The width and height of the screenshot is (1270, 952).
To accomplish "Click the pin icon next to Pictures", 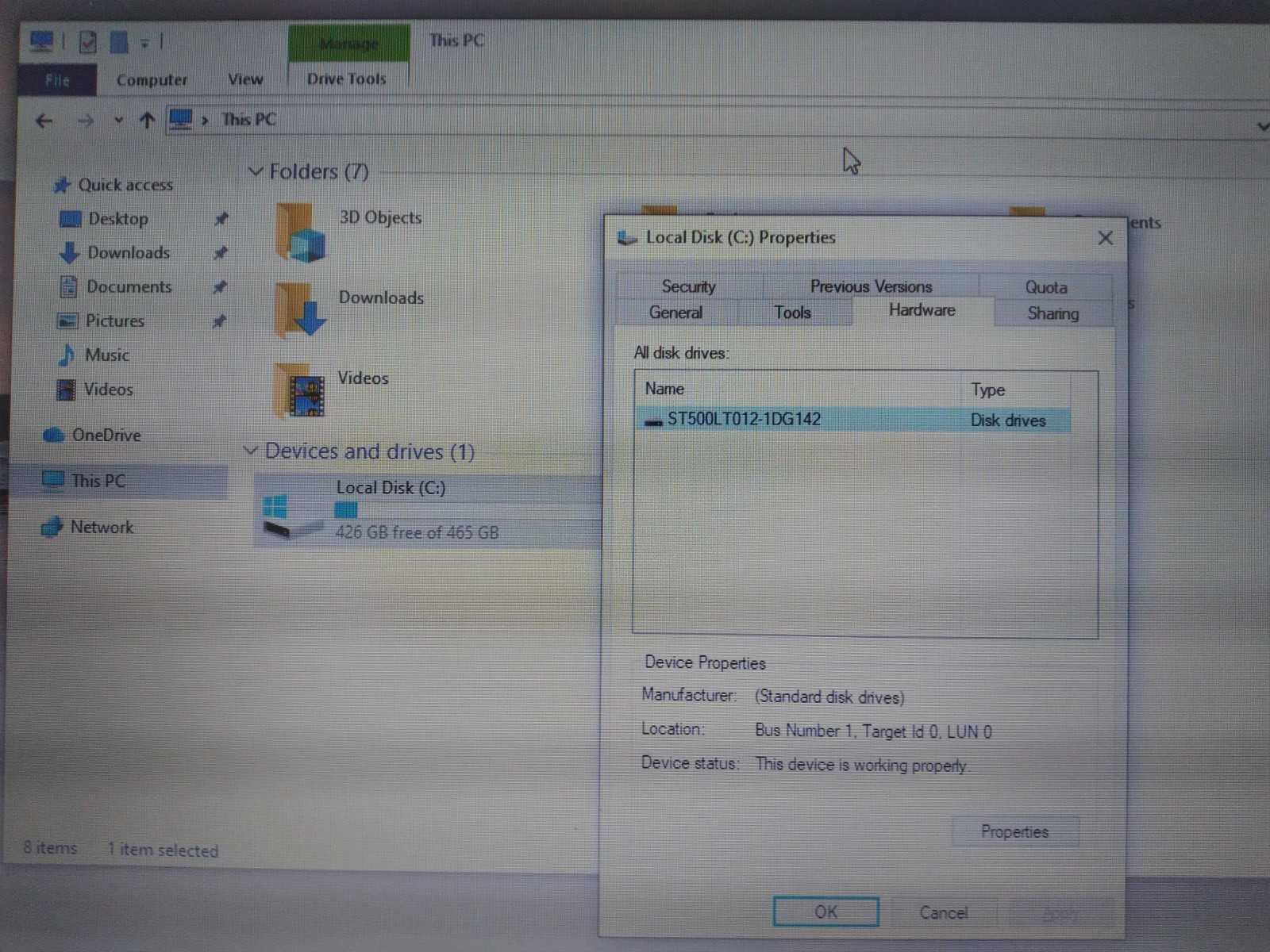I will pyautogui.click(x=219, y=321).
